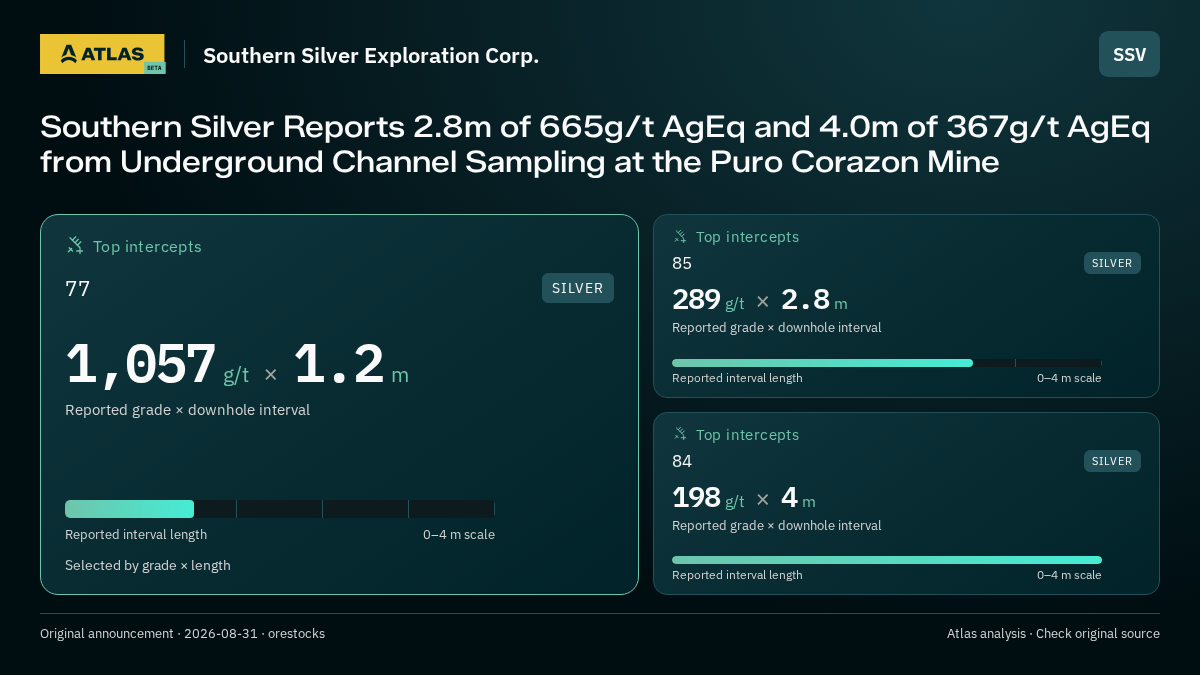Click the Top intercepts label in hole 77 card
This screenshot has height=675, width=1200.
(x=147, y=246)
